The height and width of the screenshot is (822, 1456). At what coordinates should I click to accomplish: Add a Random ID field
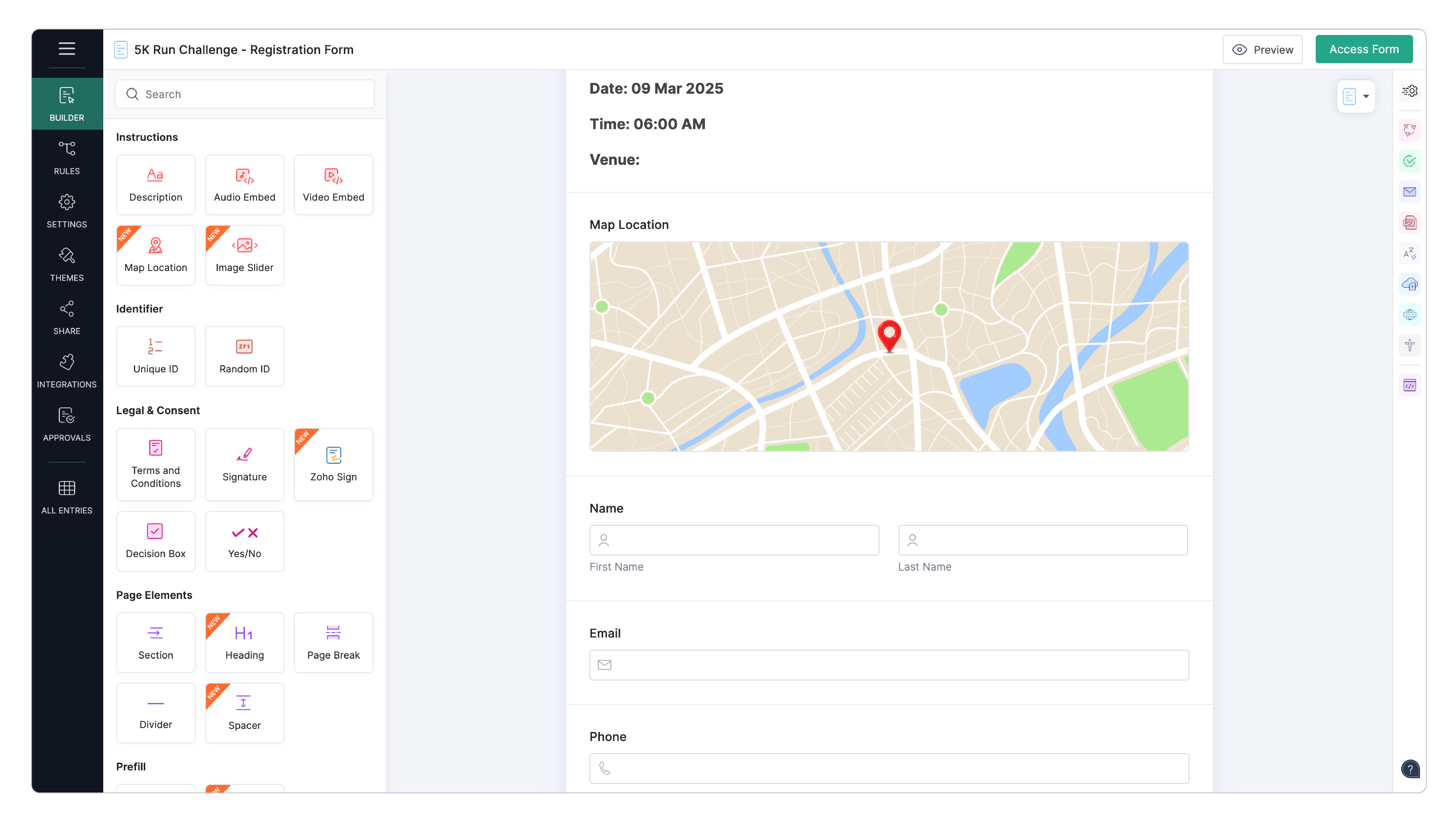coord(244,356)
